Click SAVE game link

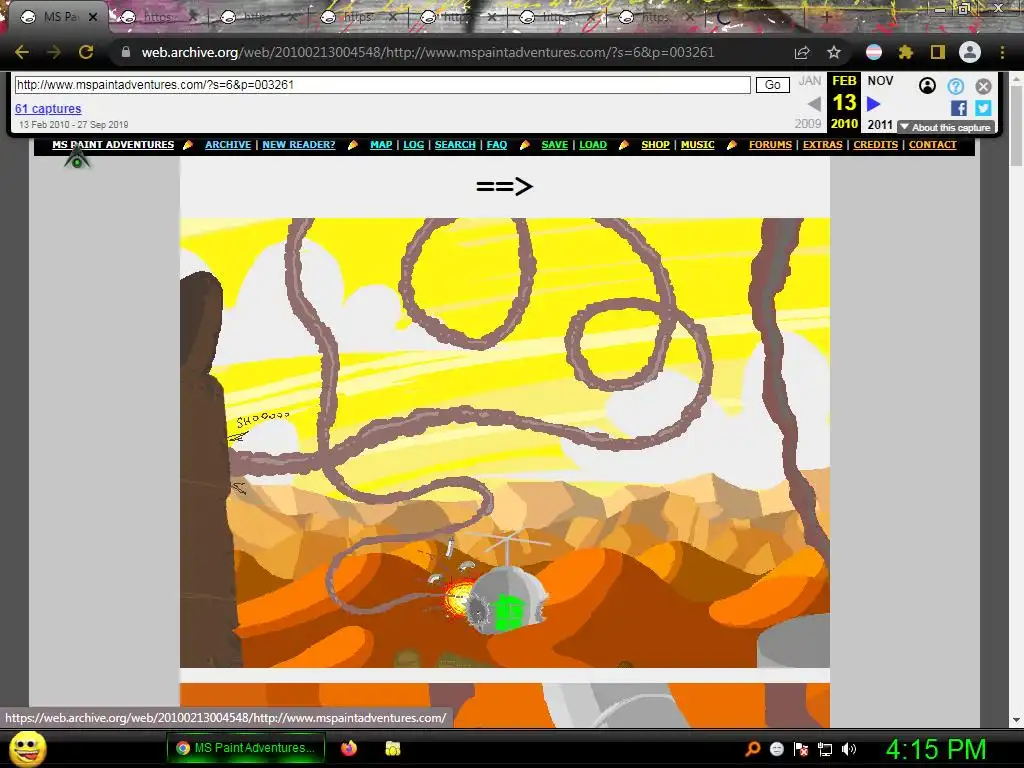(x=554, y=145)
